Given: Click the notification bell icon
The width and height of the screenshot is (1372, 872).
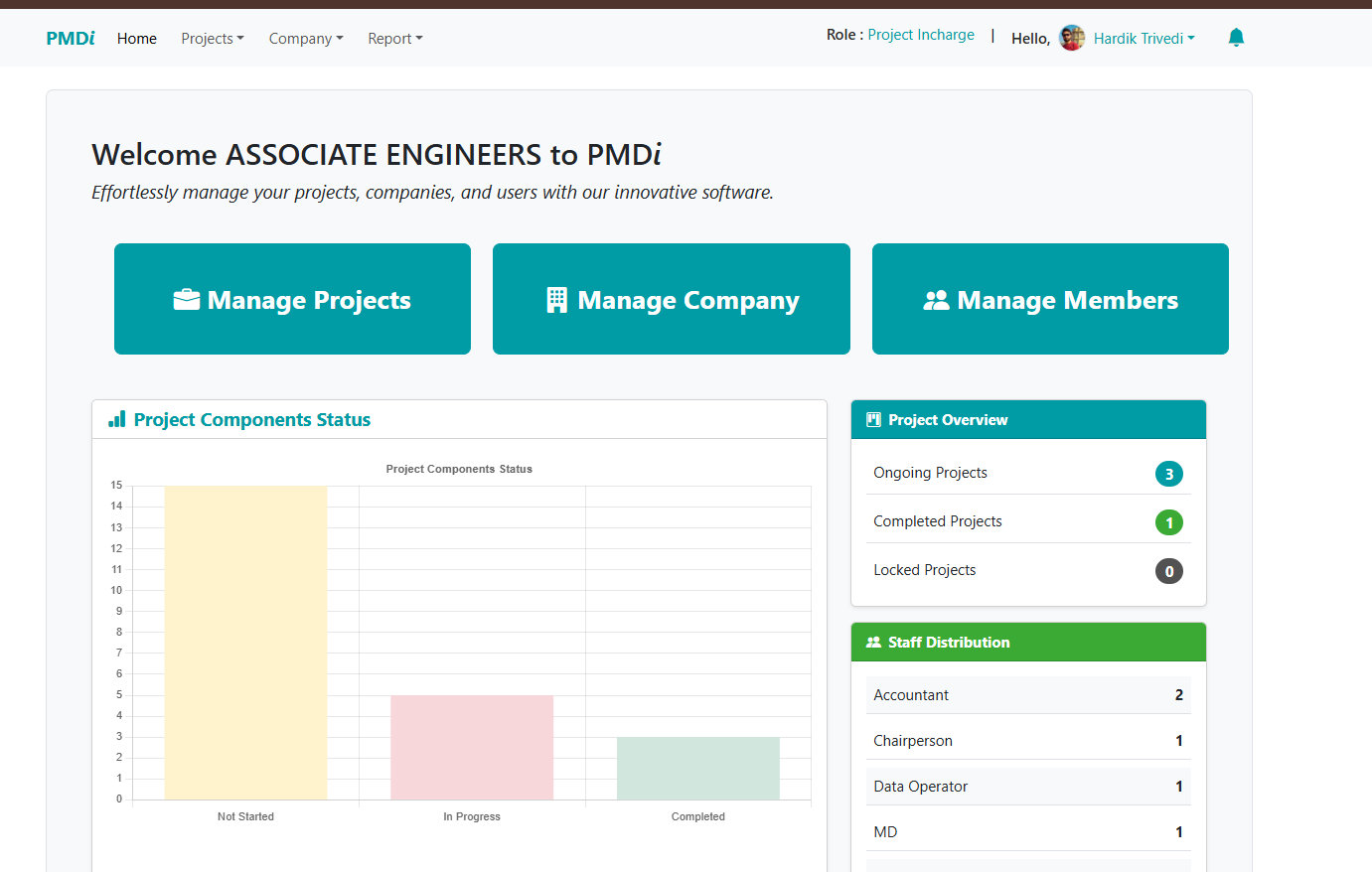Looking at the screenshot, I should click(1235, 37).
